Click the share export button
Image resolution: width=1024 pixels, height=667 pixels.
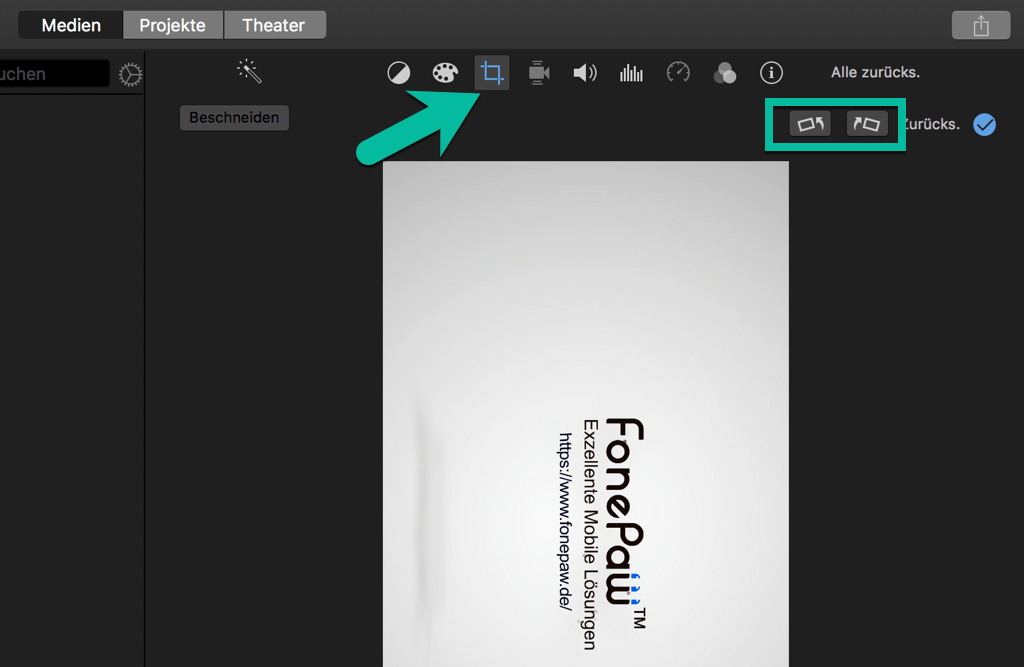click(981, 25)
